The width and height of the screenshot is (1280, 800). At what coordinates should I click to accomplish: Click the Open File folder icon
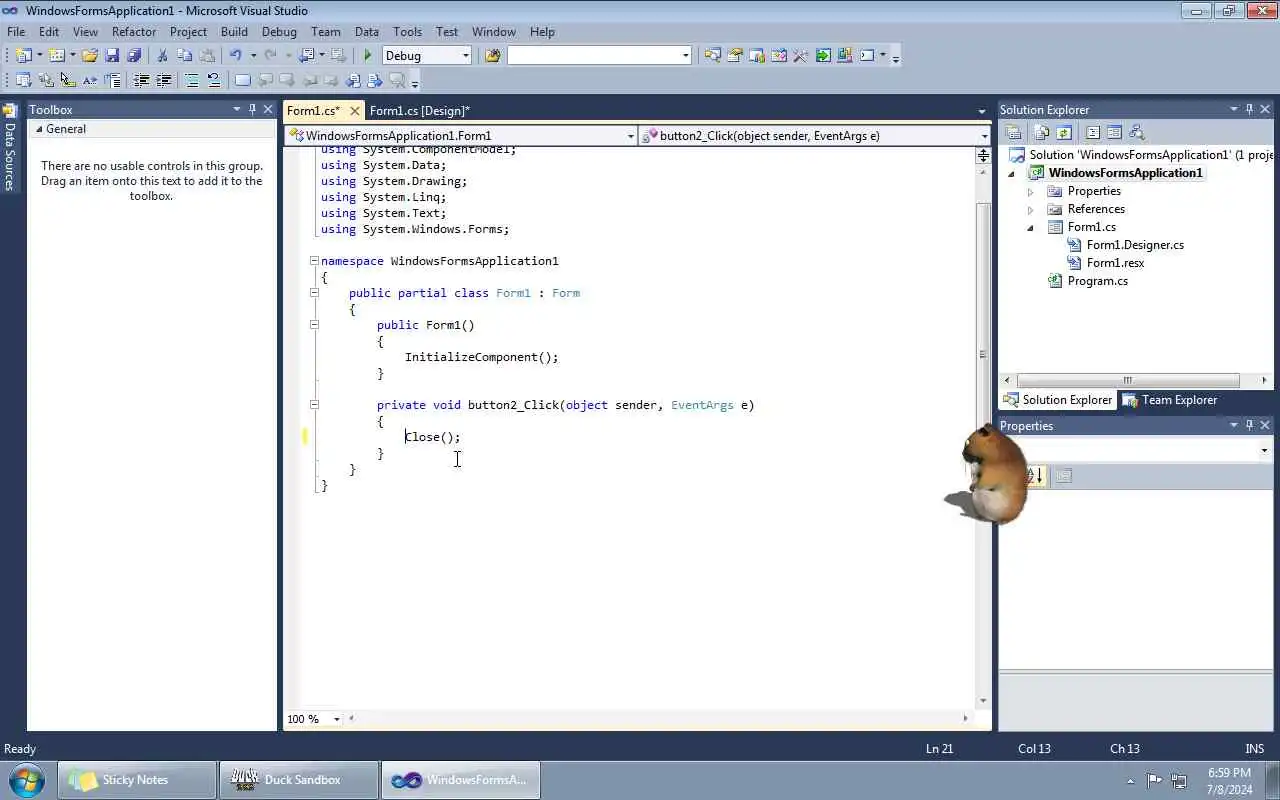click(90, 56)
